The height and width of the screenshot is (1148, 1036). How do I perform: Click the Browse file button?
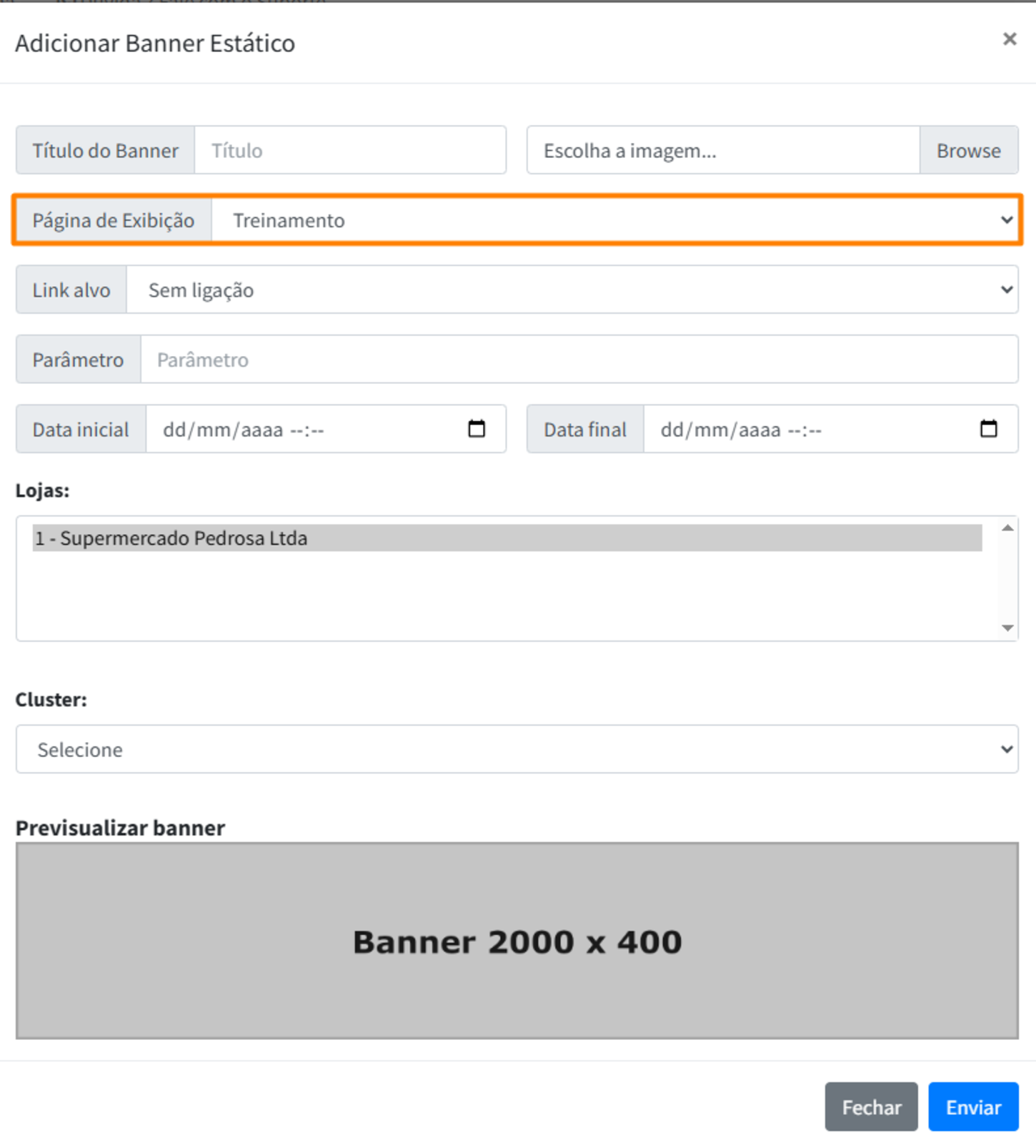point(968,150)
